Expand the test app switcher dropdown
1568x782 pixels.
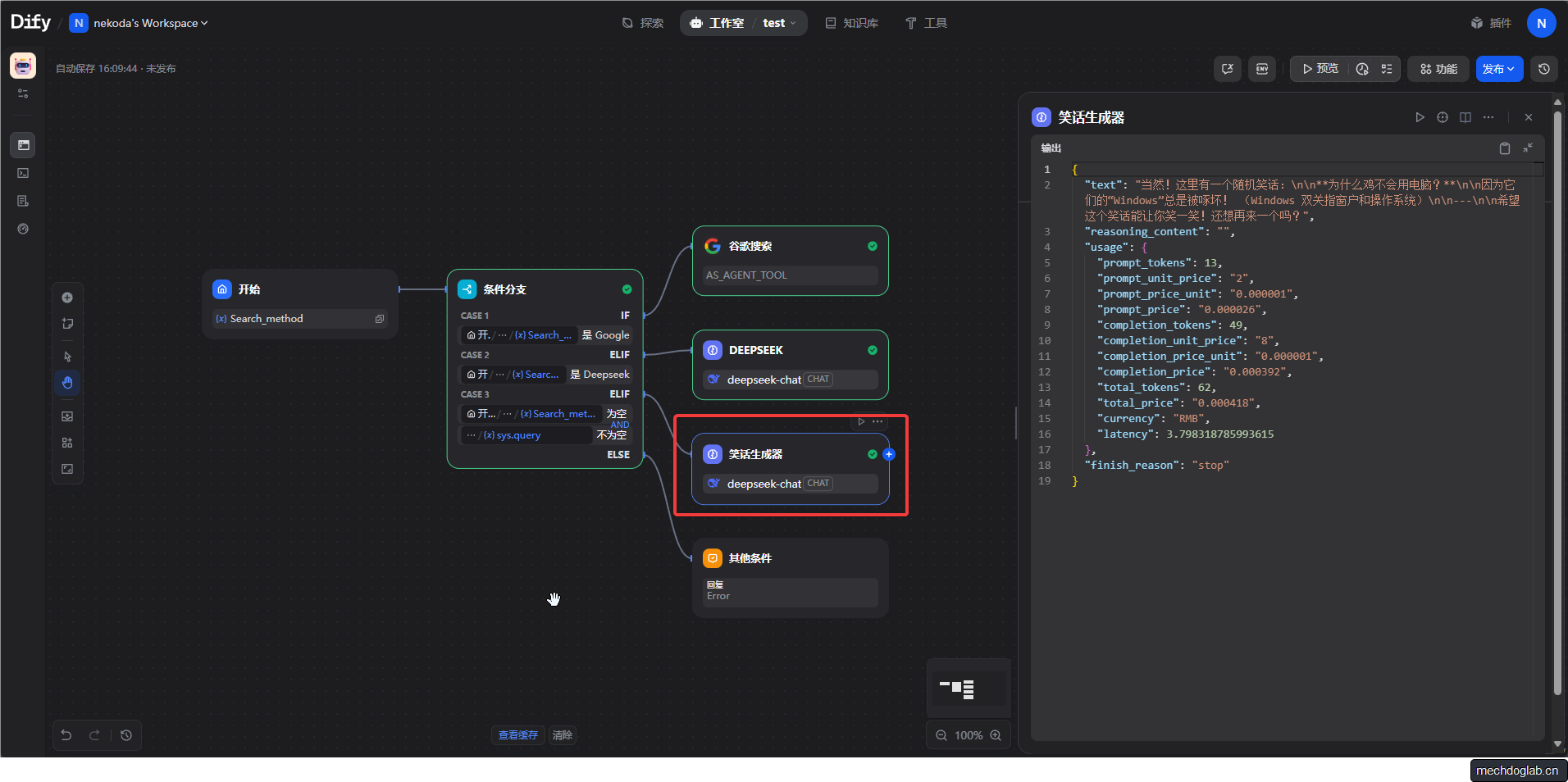(x=779, y=23)
